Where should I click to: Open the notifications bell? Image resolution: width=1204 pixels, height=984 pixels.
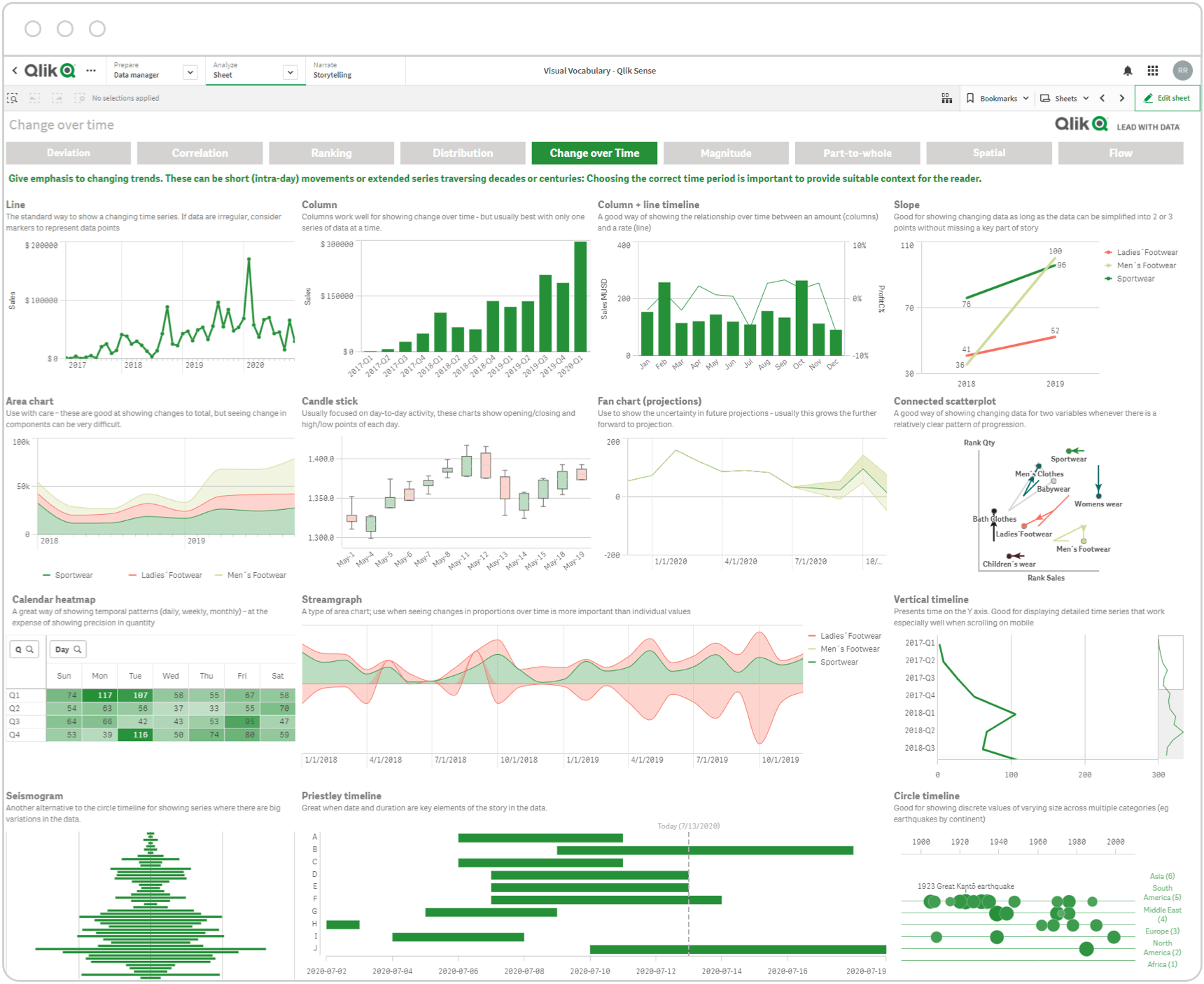[1128, 71]
